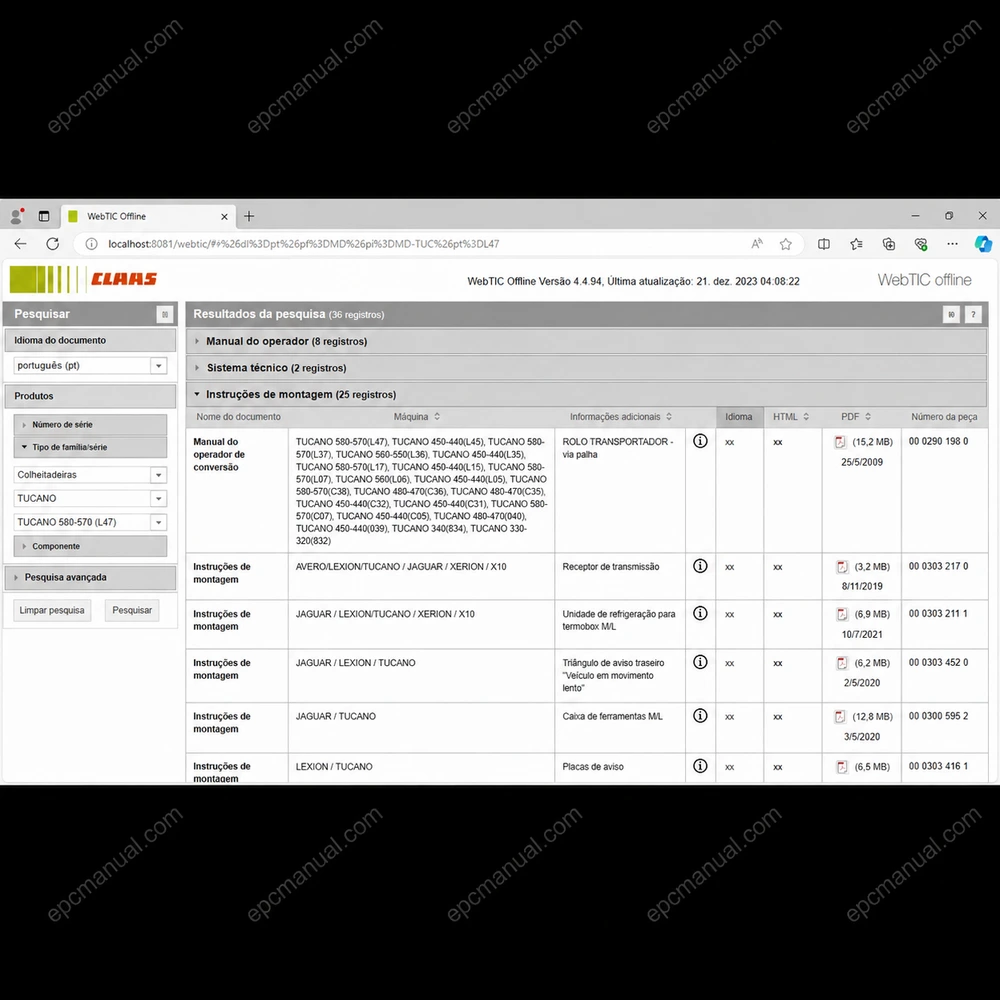Viewport: 1000px width, 1000px height.
Task: Open the 15,2 MB PDF icon
Action: coord(840,441)
